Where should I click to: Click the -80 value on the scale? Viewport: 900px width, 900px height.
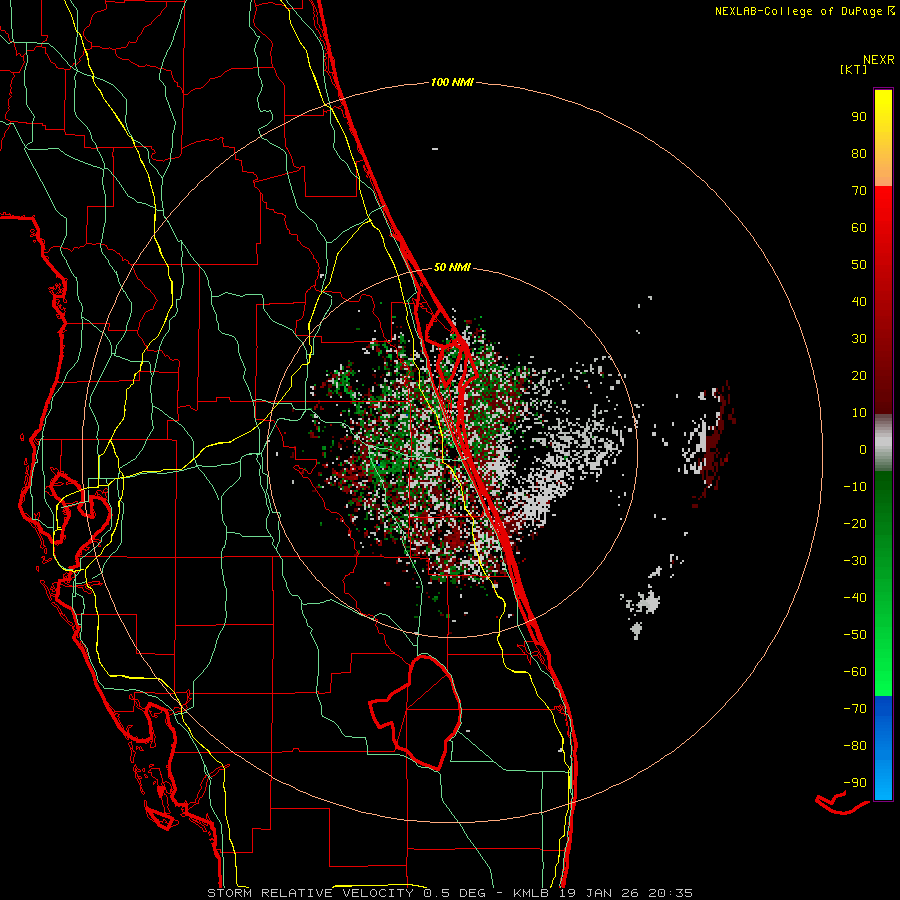(855, 746)
